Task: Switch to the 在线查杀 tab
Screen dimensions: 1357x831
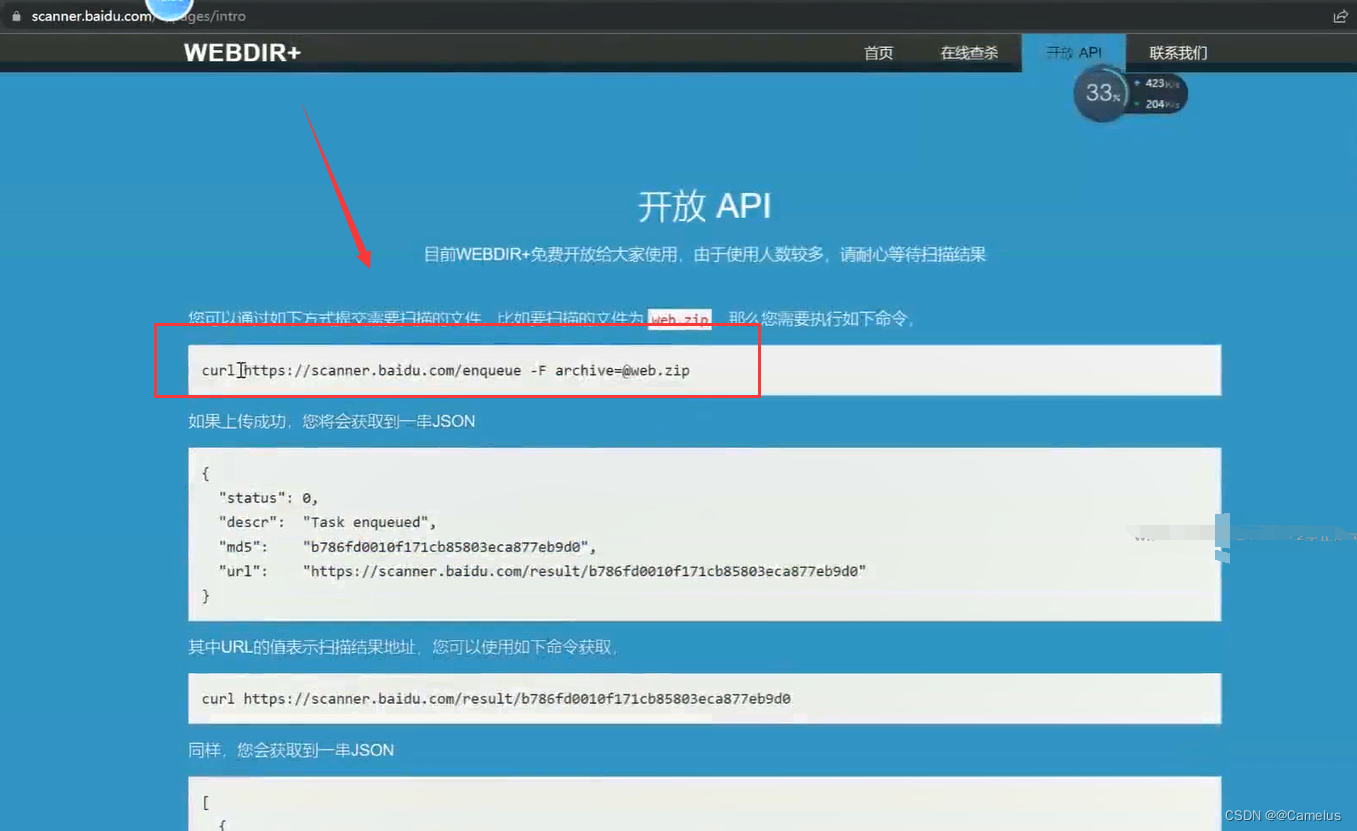Action: click(x=969, y=53)
